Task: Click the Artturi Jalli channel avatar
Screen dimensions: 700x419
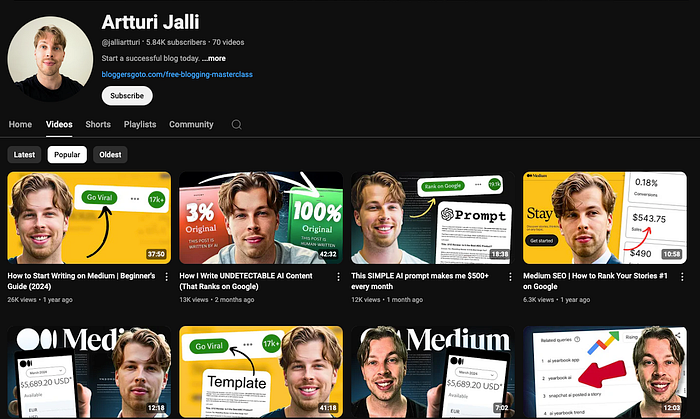Action: point(50,58)
